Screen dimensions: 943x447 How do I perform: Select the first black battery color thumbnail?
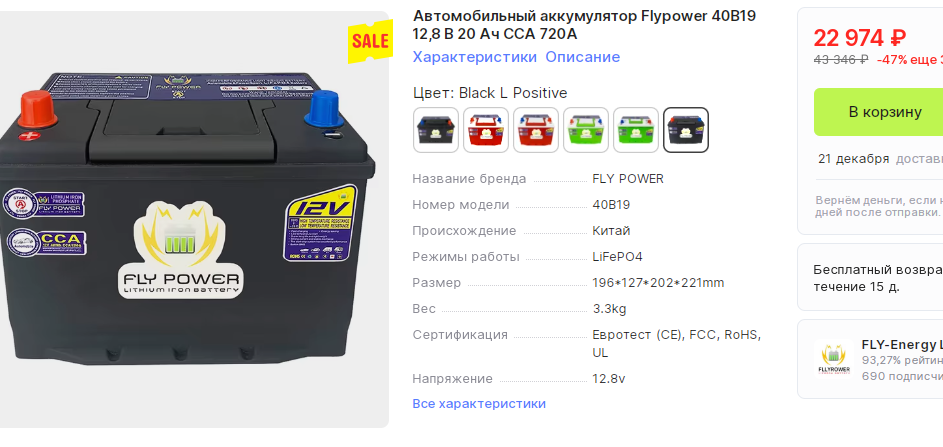pyautogui.click(x=436, y=130)
